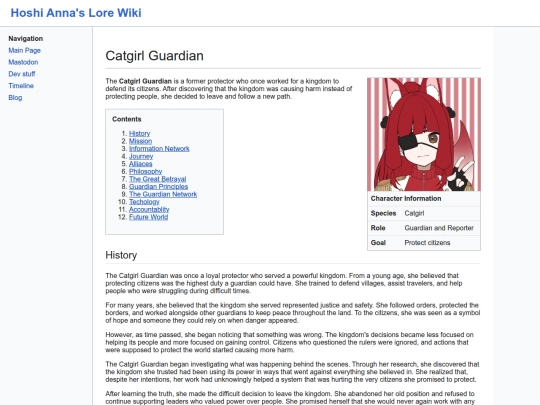The width and height of the screenshot is (540, 405).
Task: Jump to Journey in contents
Action: point(141,156)
